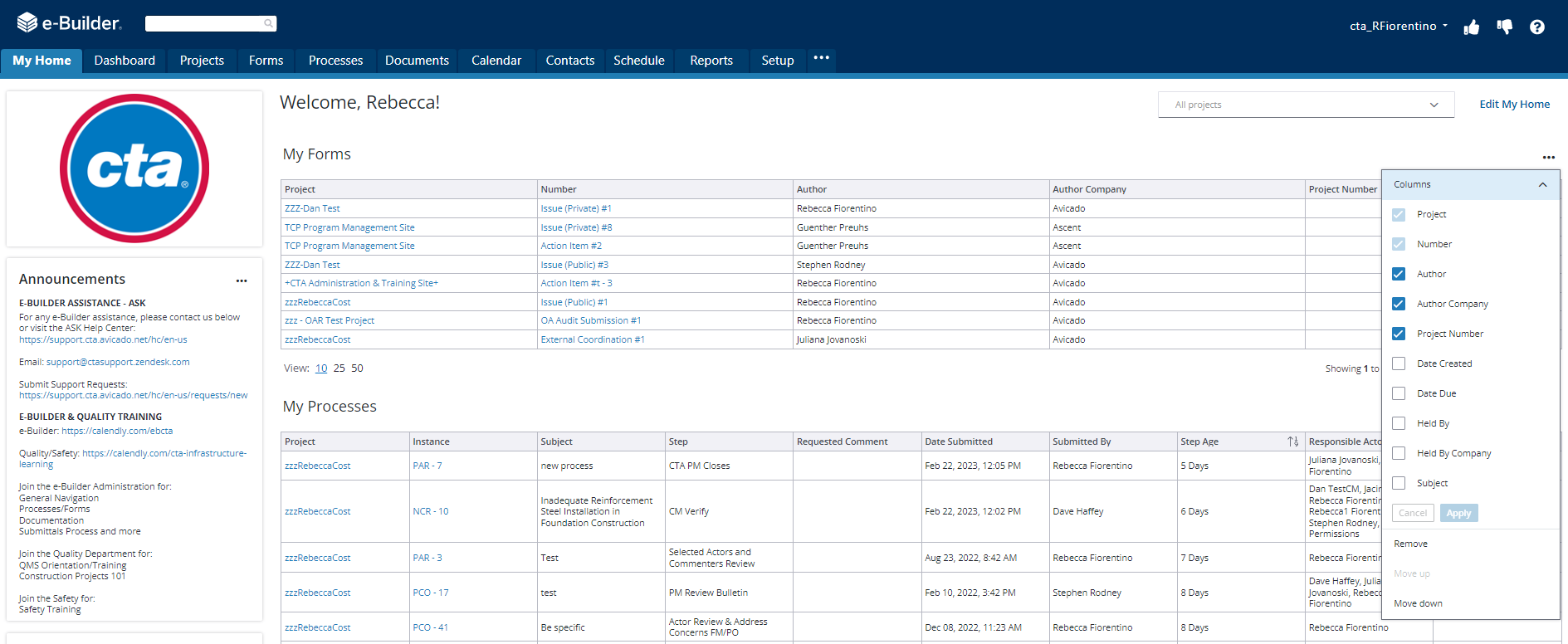
Task: Click the top search input field
Action: 203,23
